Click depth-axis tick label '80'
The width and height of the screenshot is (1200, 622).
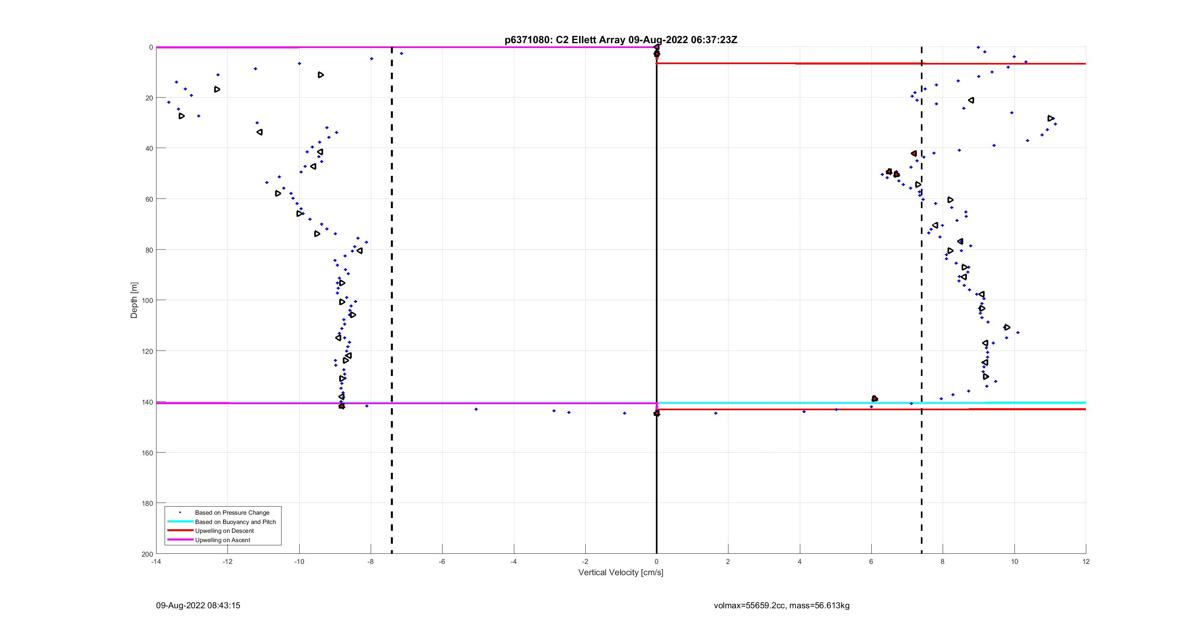[x=148, y=250]
